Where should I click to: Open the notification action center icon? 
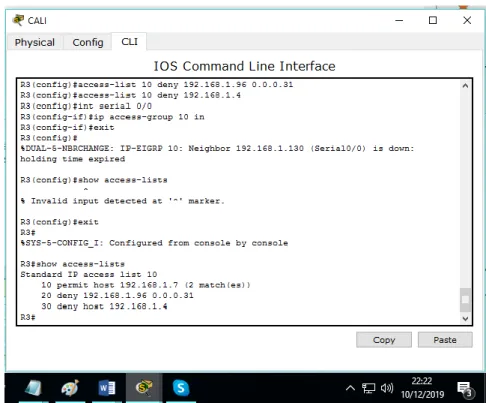465,389
